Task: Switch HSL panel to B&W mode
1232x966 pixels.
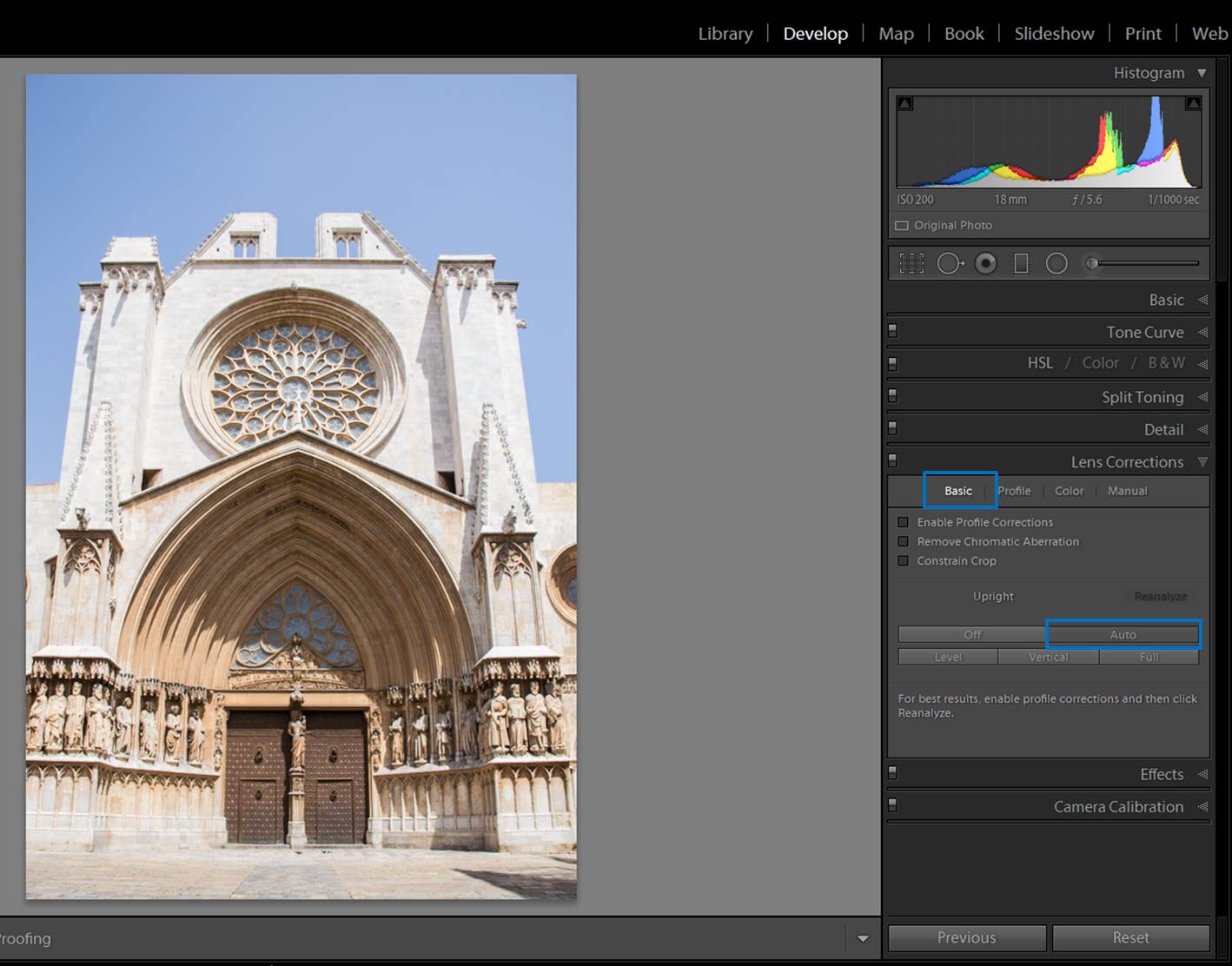Action: pos(1166,363)
